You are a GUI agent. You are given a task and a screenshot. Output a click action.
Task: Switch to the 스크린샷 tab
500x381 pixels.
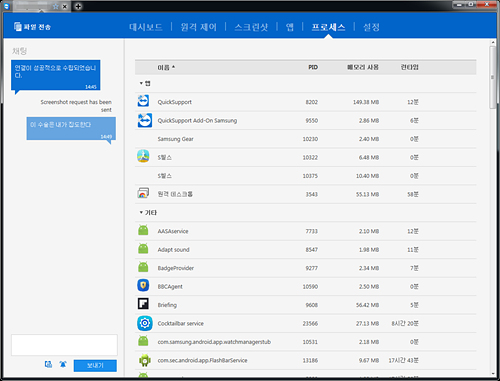251,27
